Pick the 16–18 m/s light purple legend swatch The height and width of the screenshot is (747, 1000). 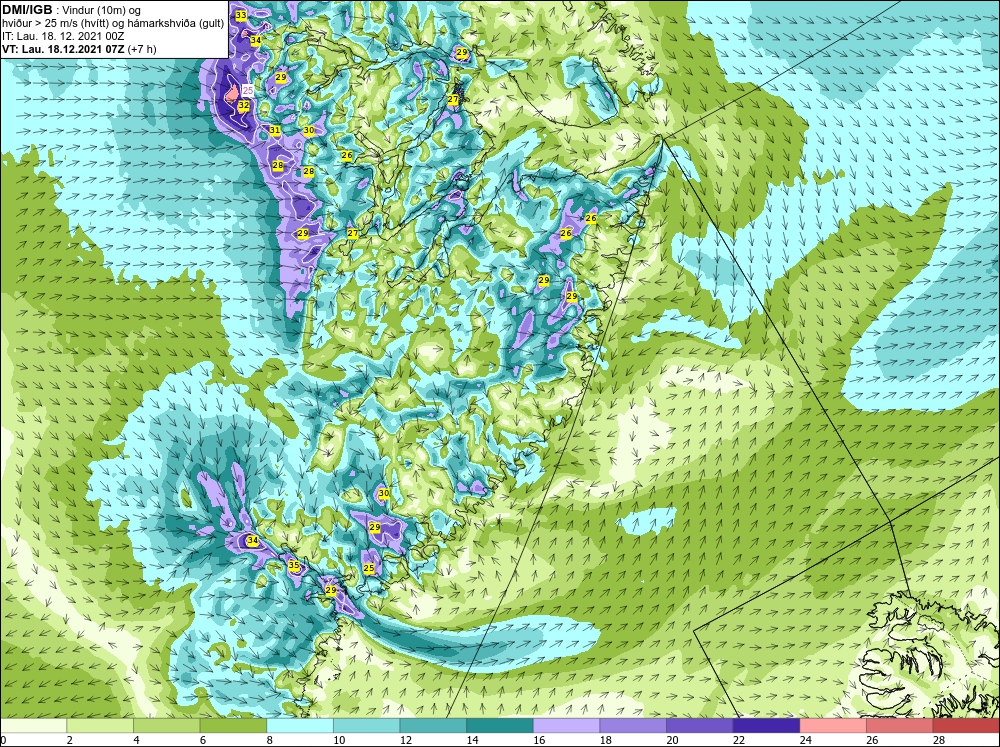point(566,726)
